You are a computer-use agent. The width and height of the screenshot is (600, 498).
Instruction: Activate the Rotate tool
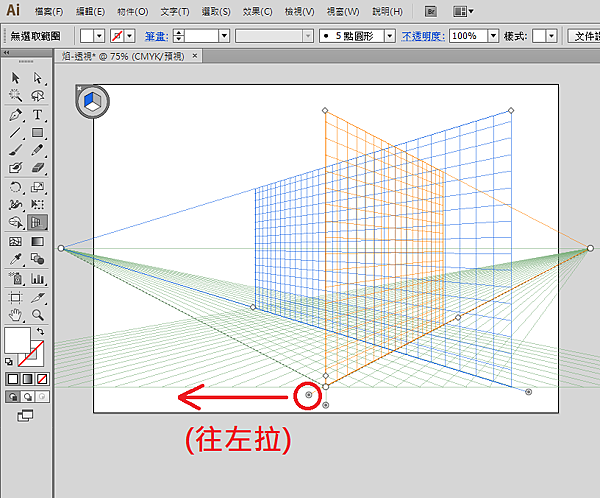tap(15, 187)
